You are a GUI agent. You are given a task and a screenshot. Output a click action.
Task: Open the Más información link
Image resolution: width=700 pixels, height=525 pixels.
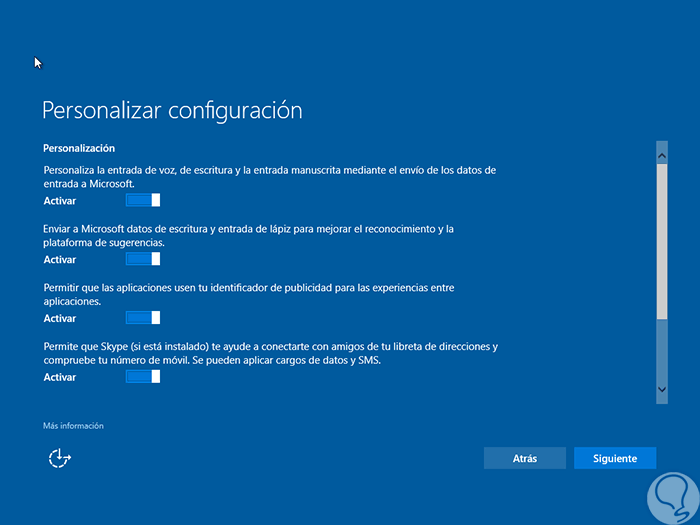click(73, 426)
